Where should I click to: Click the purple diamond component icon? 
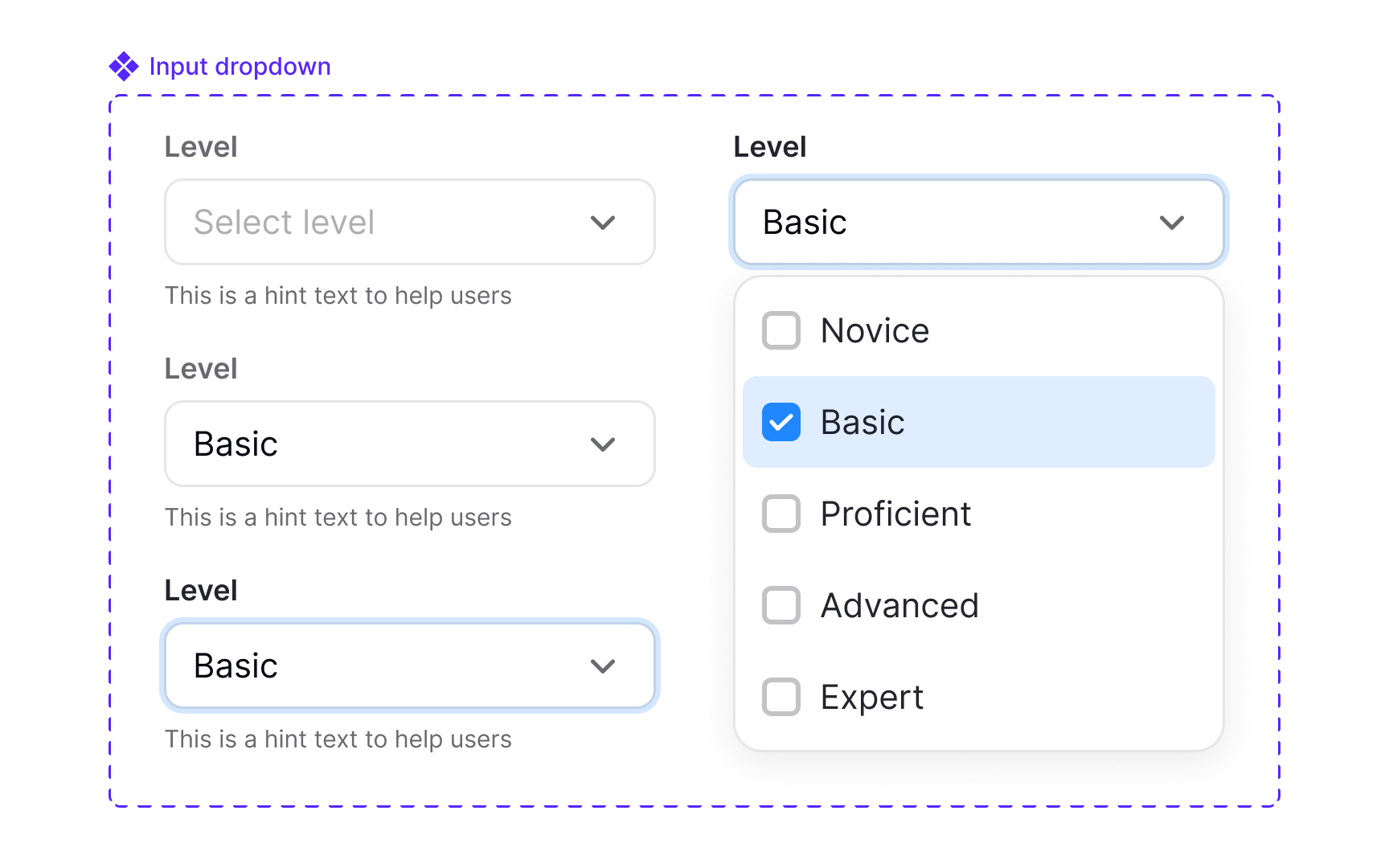coord(123,66)
